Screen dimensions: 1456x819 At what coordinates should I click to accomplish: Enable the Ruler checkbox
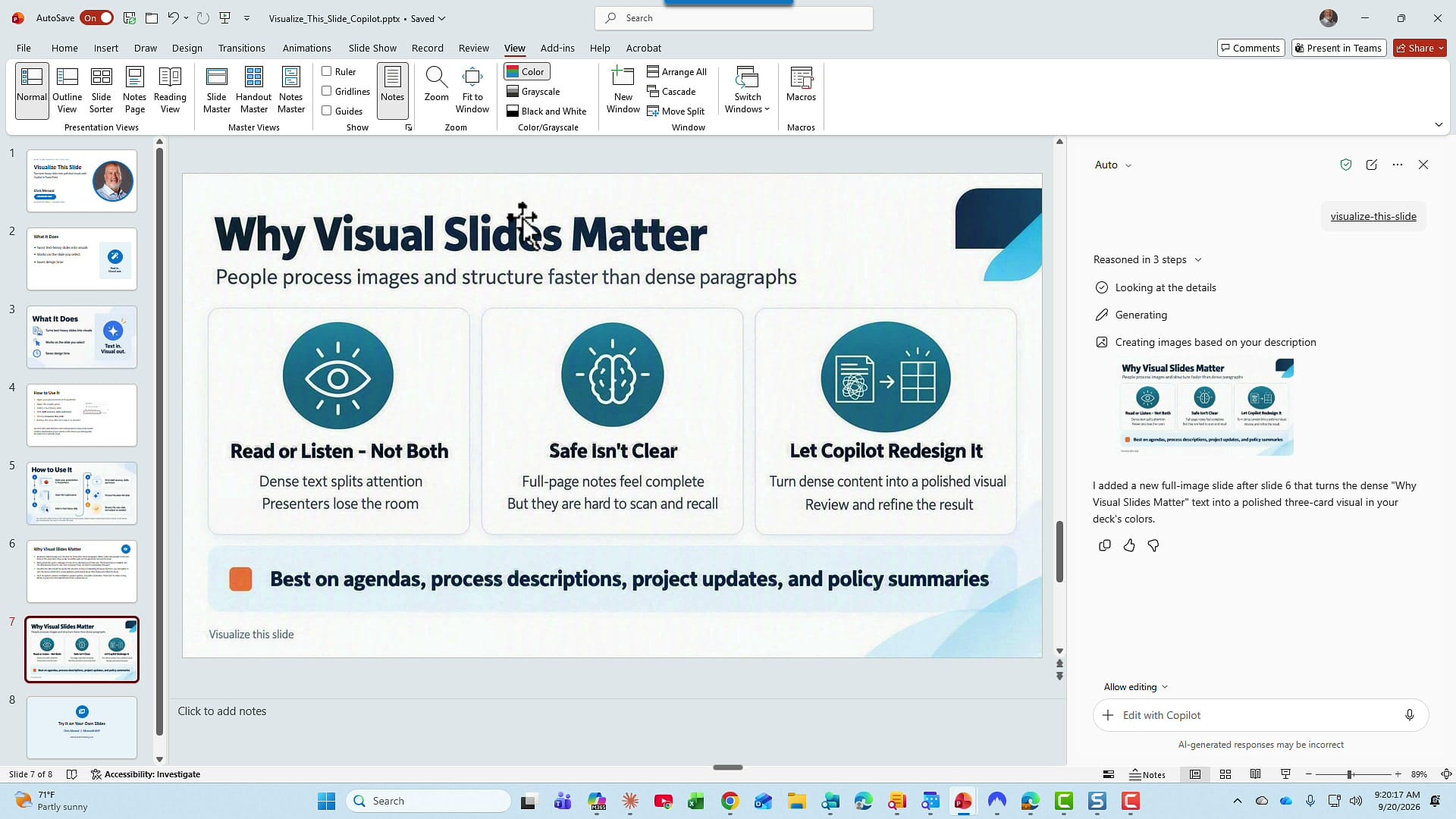click(327, 71)
